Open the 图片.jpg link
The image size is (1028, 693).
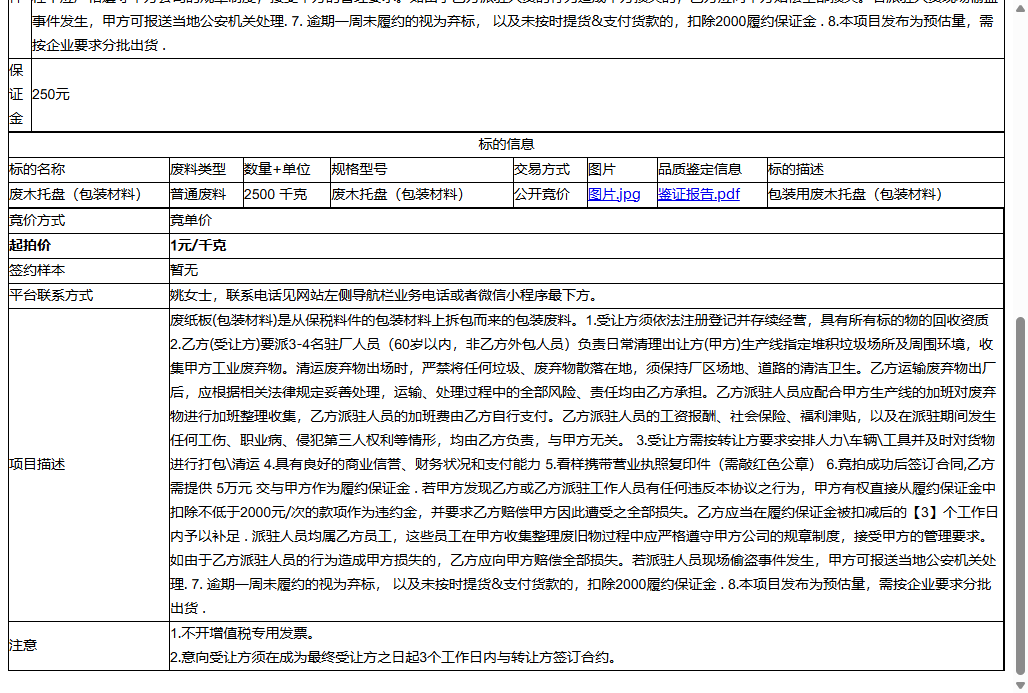tap(614, 194)
